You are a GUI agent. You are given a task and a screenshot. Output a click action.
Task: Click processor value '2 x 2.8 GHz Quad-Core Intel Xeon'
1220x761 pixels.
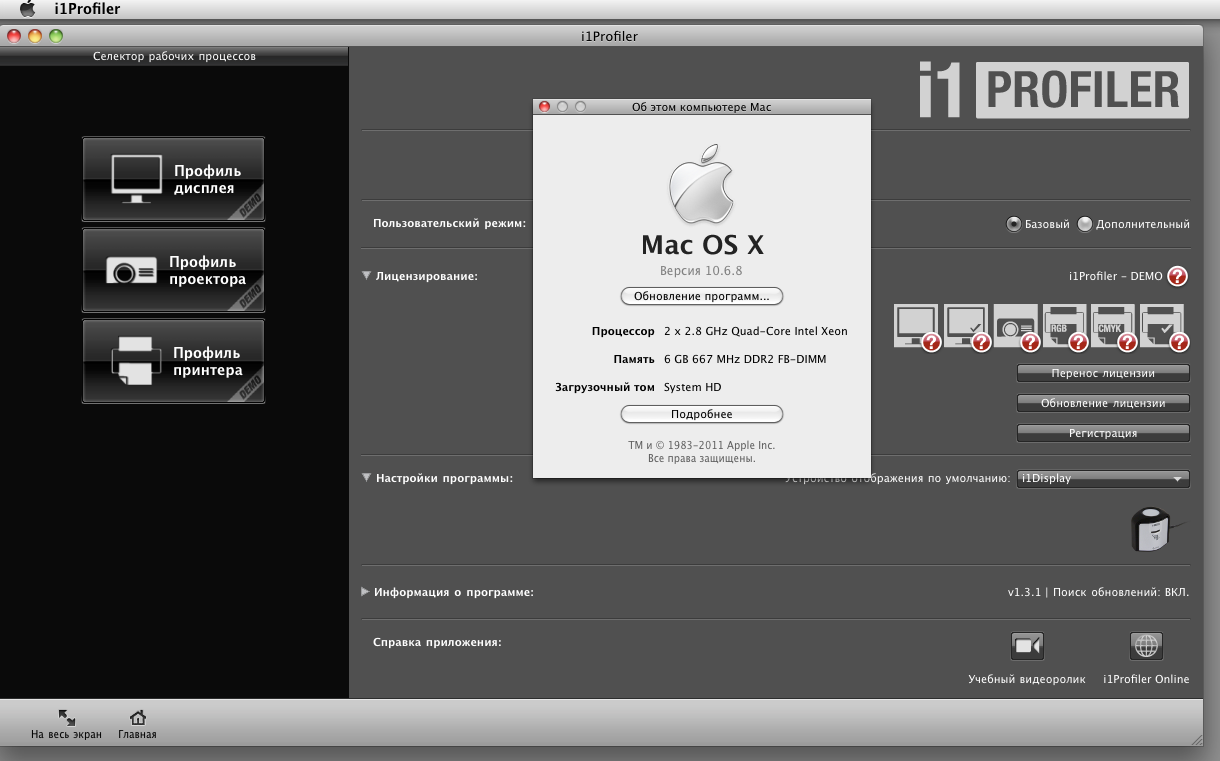click(755, 330)
